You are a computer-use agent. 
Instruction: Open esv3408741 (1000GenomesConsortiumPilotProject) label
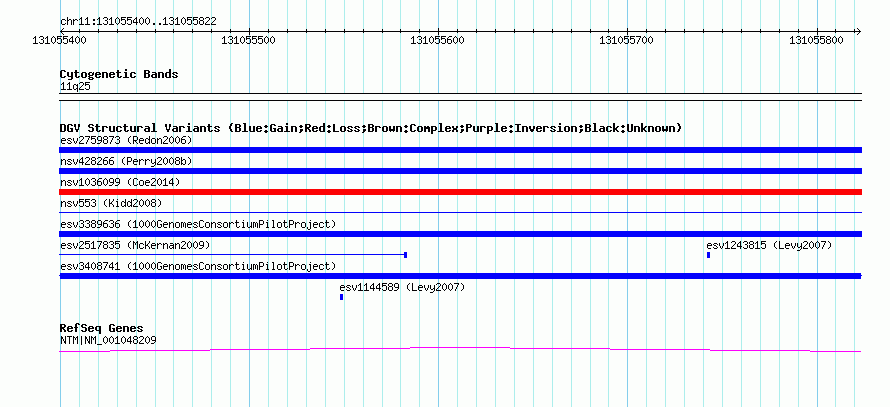coord(198,266)
